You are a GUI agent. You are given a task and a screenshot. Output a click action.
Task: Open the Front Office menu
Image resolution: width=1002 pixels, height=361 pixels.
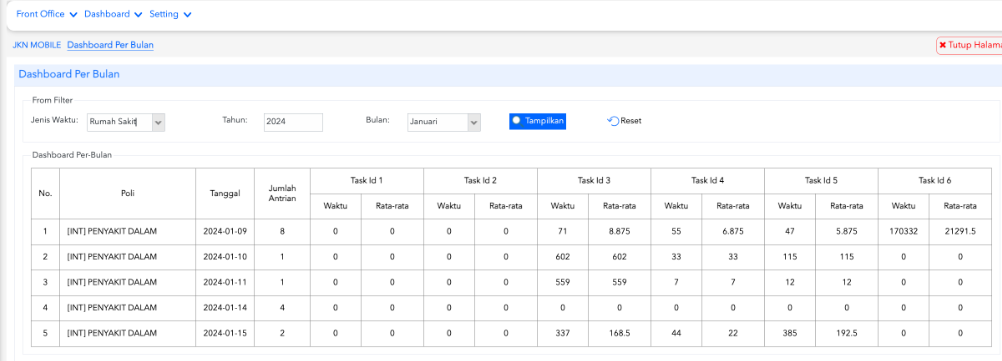(47, 14)
